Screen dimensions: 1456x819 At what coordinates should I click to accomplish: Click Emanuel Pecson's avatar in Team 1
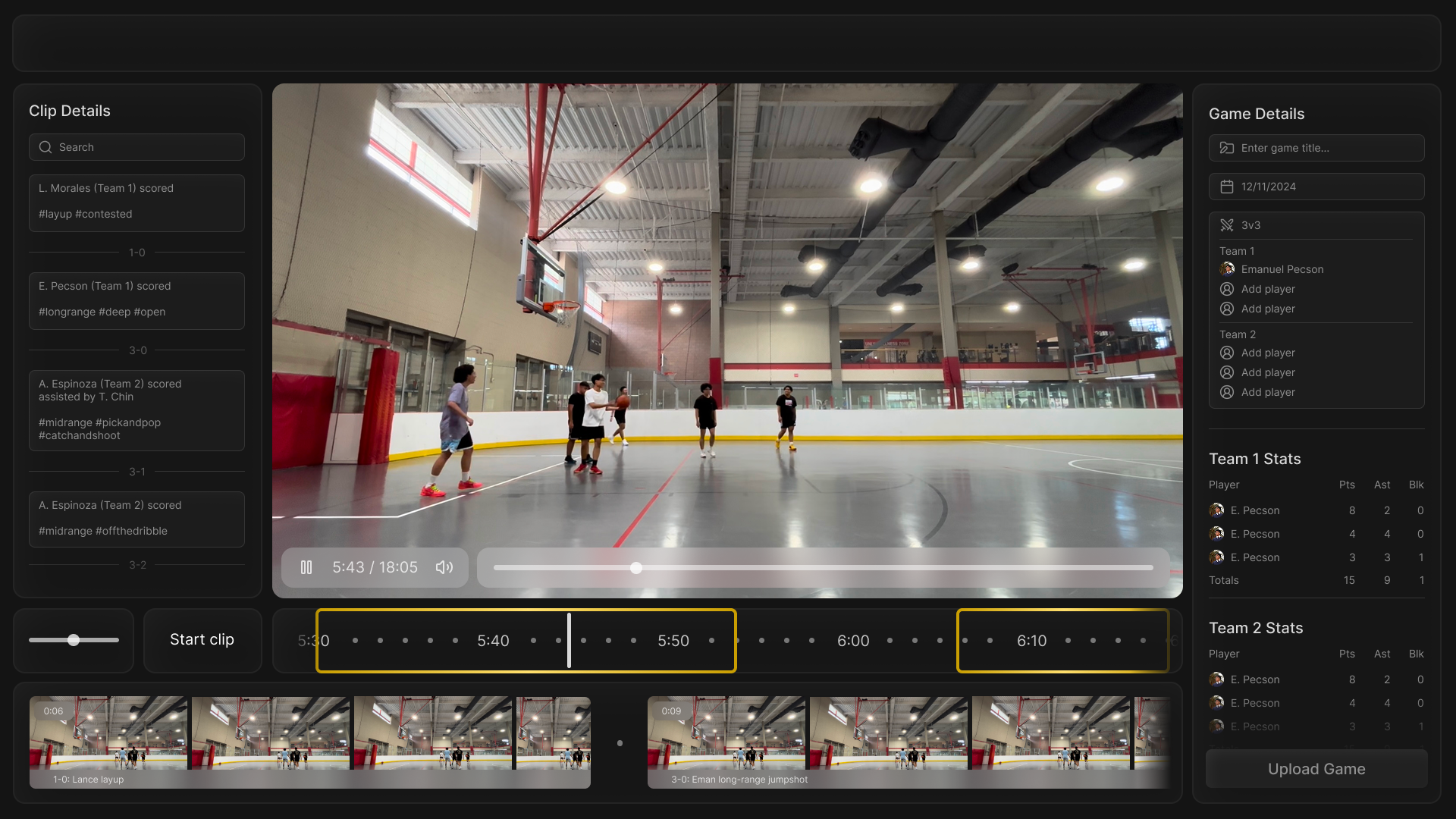(1227, 269)
